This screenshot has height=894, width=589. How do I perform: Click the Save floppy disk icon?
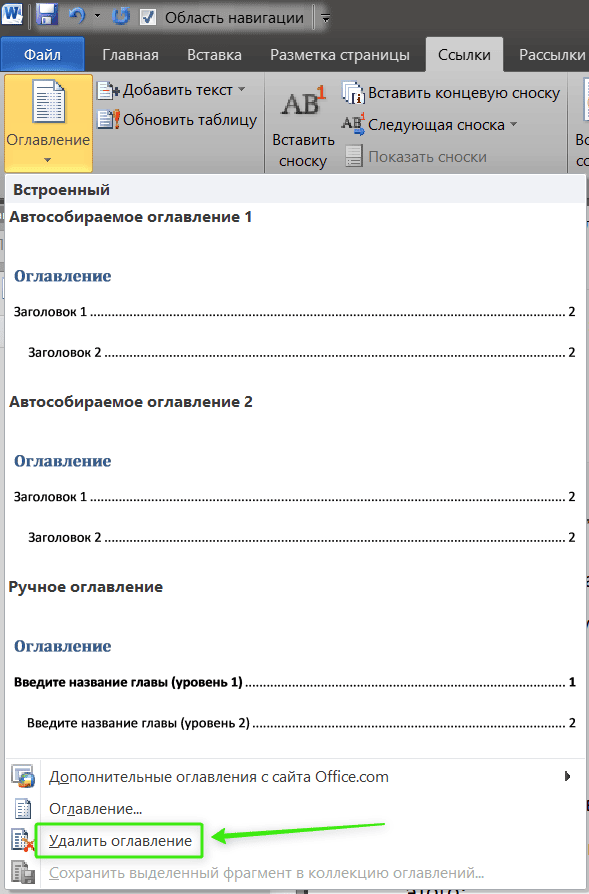47,14
